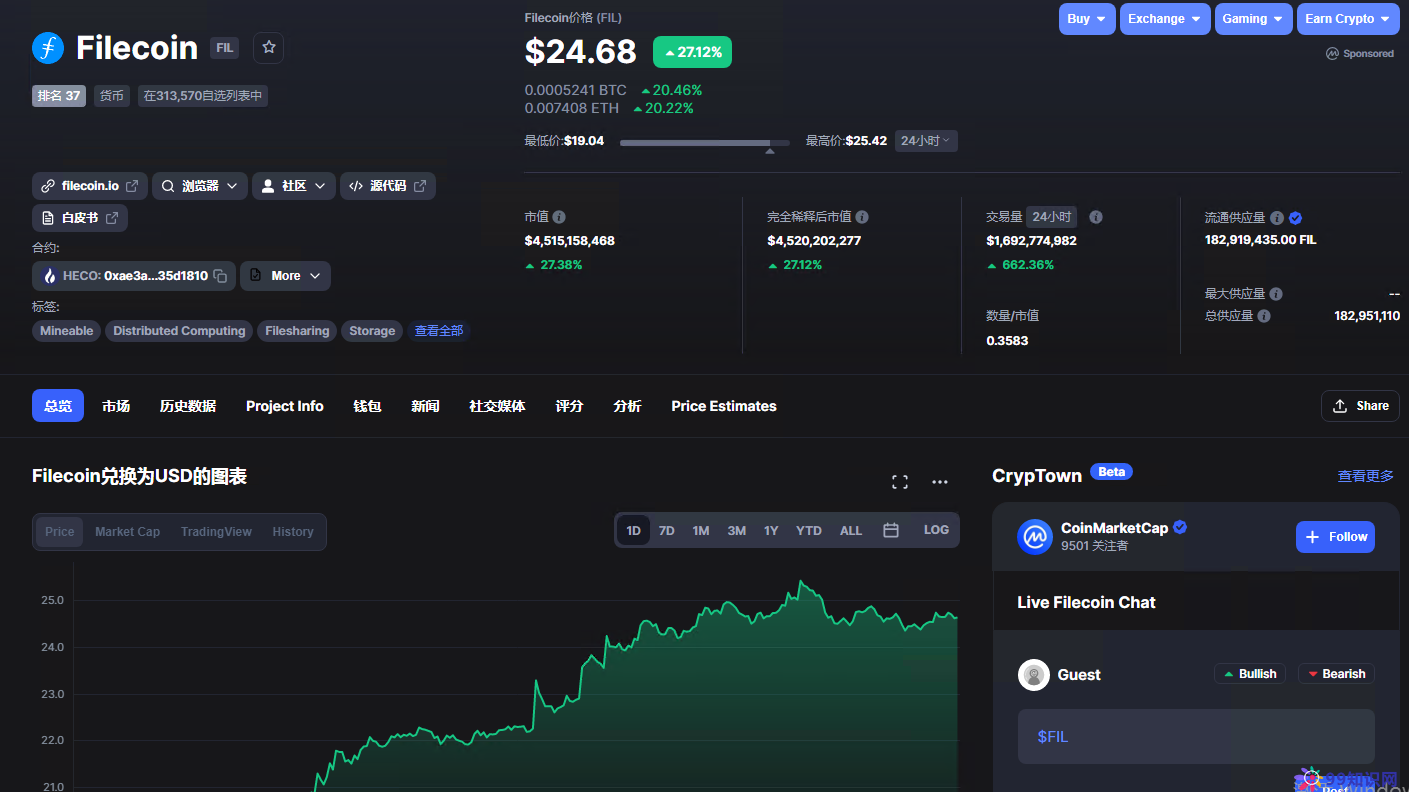Click the 流通供应量 info icon
Viewport: 1409px width, 792px height.
[1277, 218]
